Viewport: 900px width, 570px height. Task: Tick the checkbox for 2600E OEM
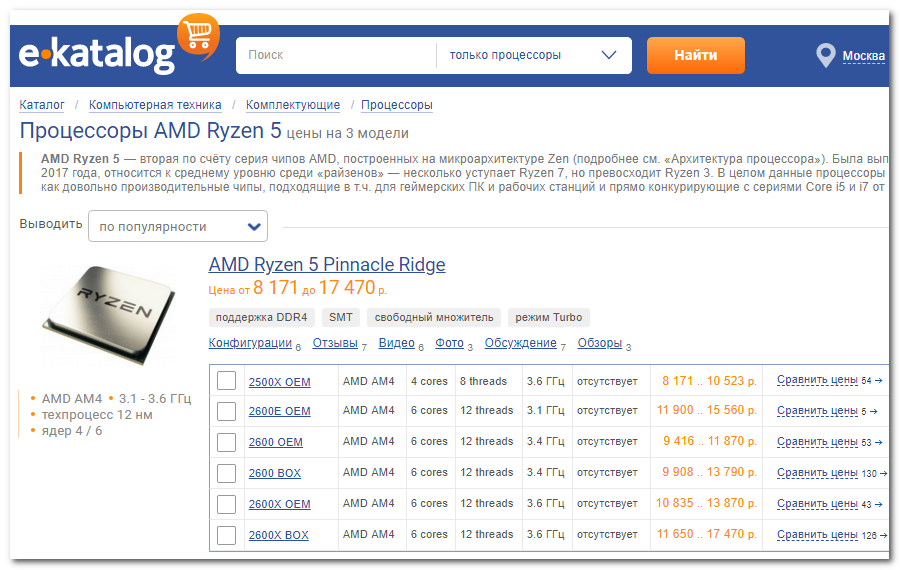tap(227, 411)
